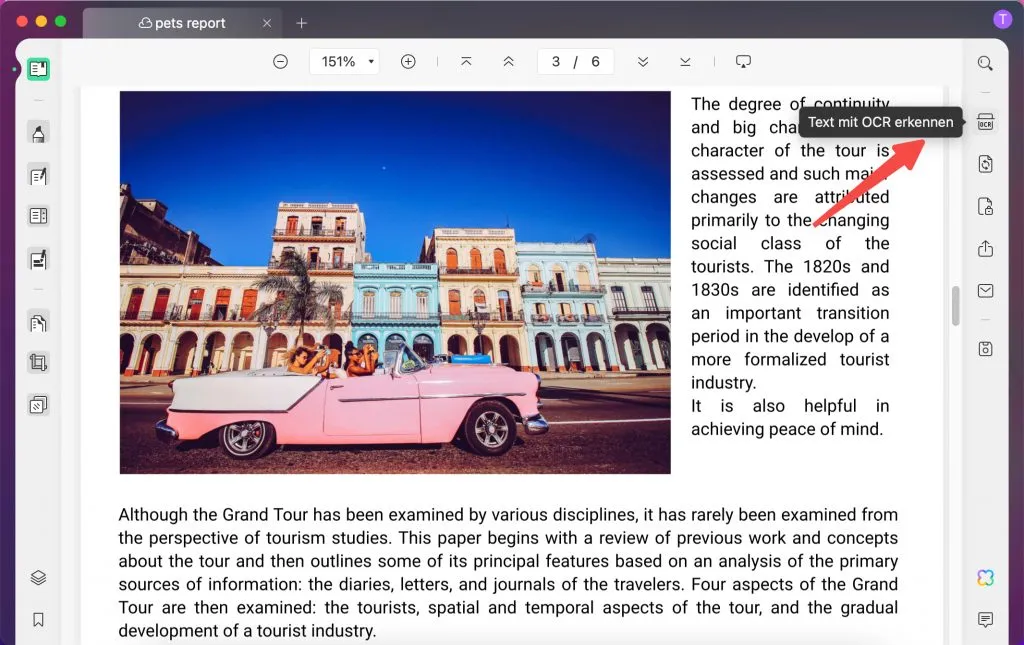Open the document protection tool

pyautogui.click(x=985, y=205)
